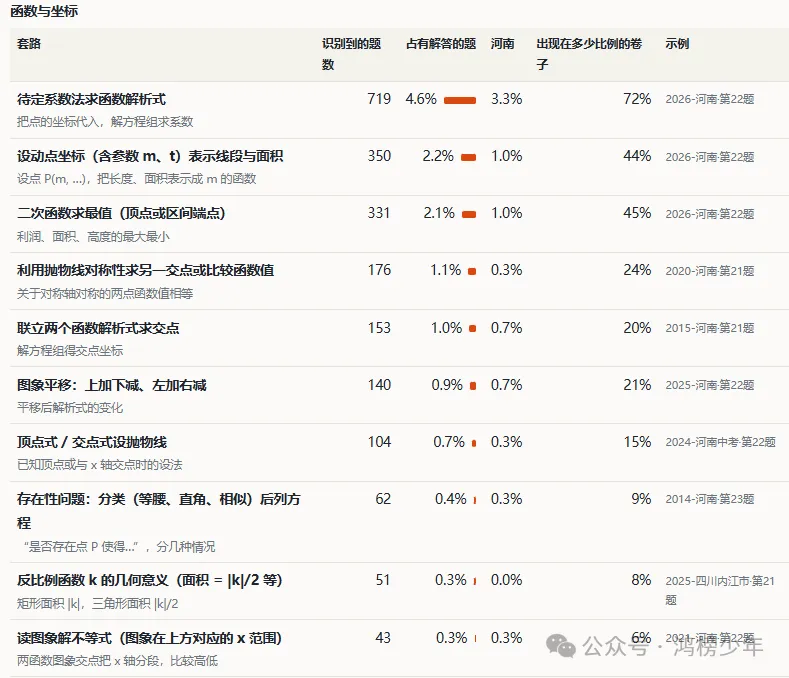This screenshot has height=678, width=789.
Task: Click the 4.6% percentage bar
Action: pyautogui.click(x=460, y=101)
